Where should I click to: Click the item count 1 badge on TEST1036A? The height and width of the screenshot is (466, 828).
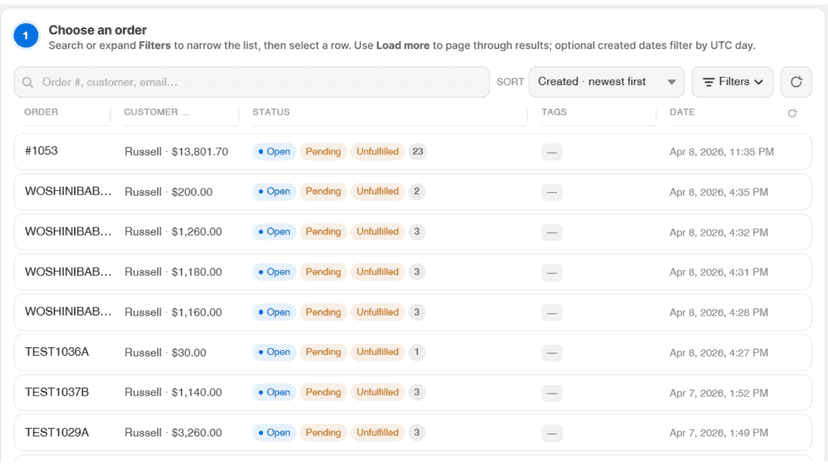pyautogui.click(x=417, y=352)
